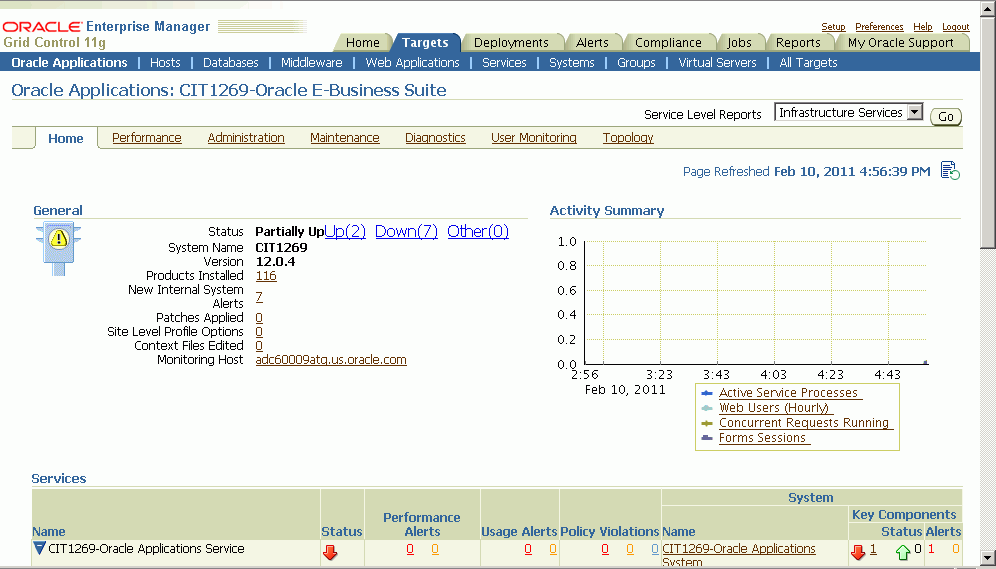
Task: Click scrollbar down arrow at bottom right
Action: click(987, 557)
